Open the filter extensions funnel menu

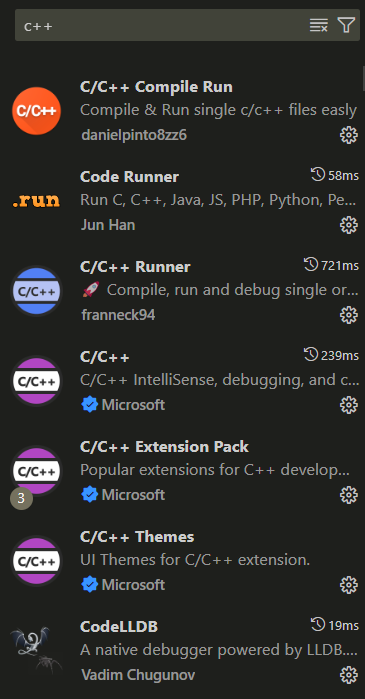346,25
